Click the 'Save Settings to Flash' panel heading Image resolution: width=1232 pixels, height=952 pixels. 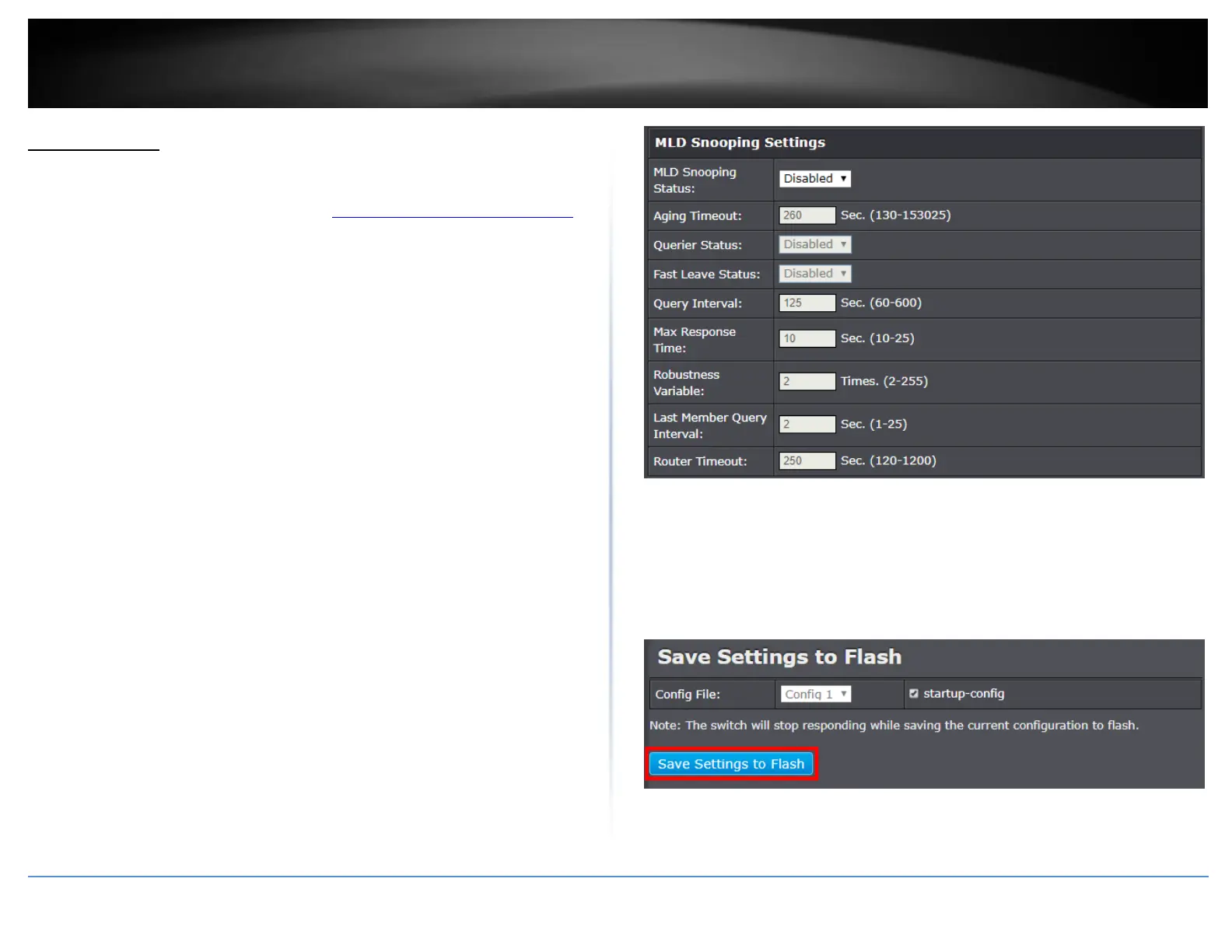pyautogui.click(x=779, y=657)
